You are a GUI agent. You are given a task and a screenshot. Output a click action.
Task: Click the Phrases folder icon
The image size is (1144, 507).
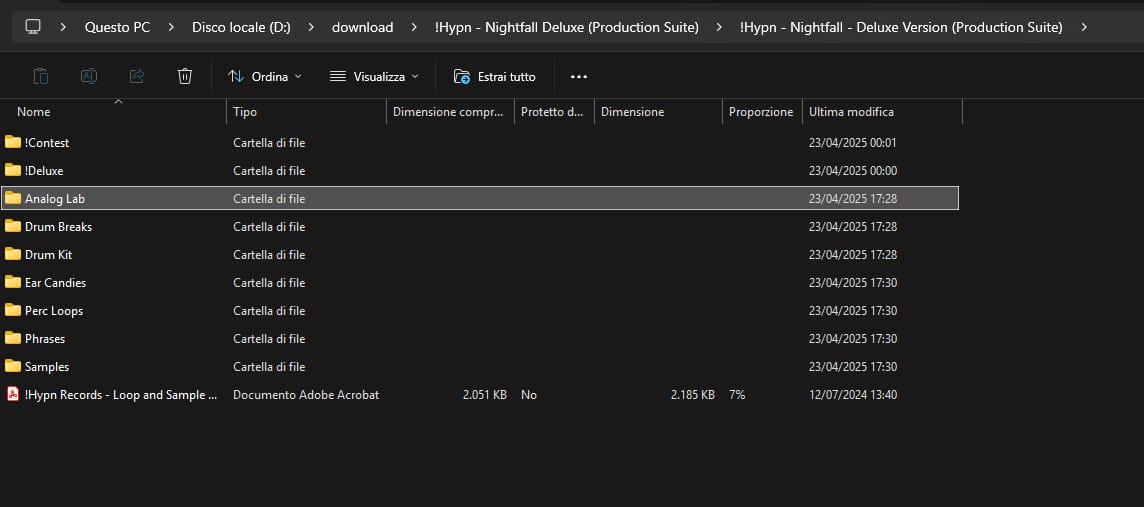(x=12, y=338)
